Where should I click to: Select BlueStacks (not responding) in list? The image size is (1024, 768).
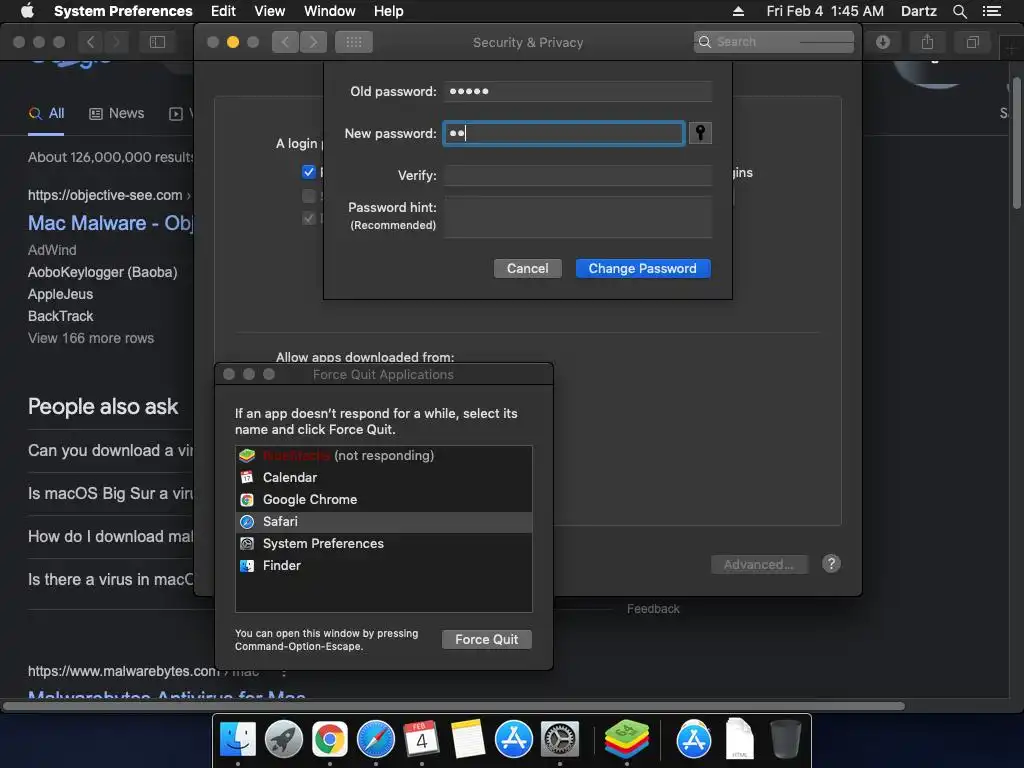pyautogui.click(x=384, y=455)
